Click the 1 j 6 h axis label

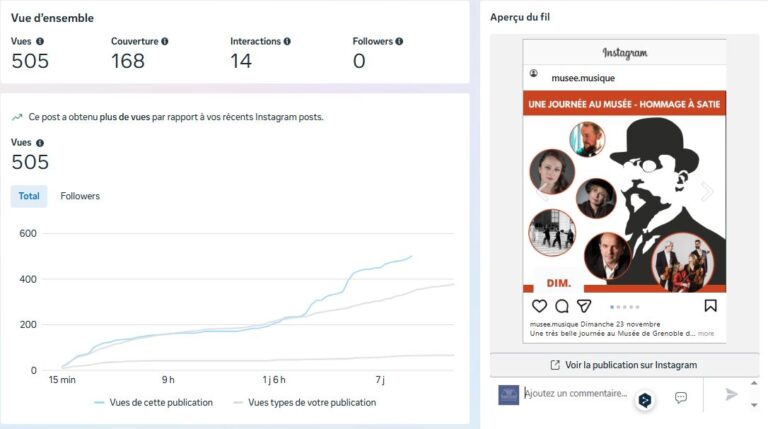click(x=274, y=380)
